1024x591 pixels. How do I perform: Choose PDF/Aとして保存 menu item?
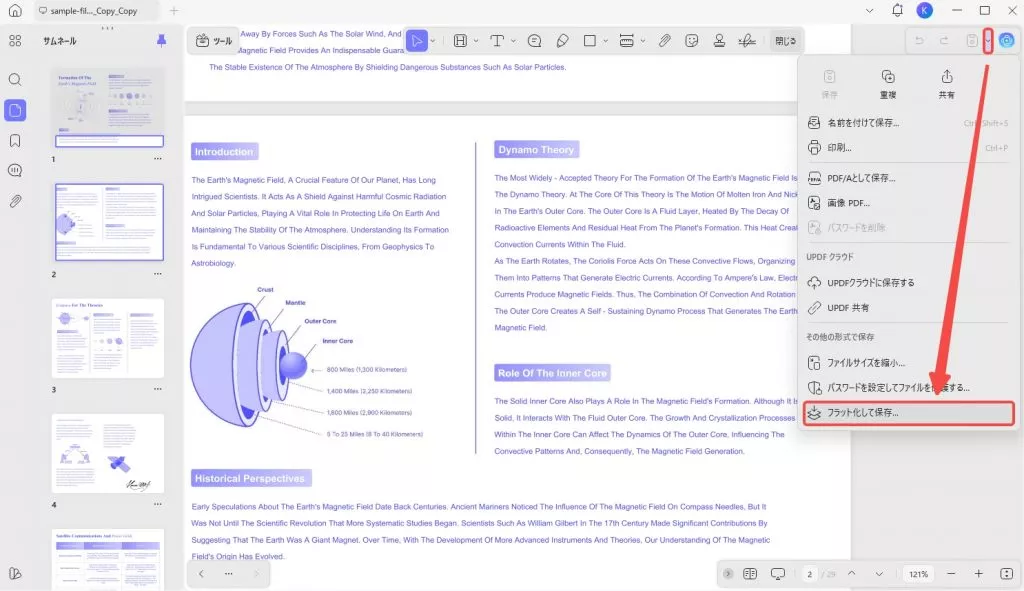pyautogui.click(x=908, y=178)
